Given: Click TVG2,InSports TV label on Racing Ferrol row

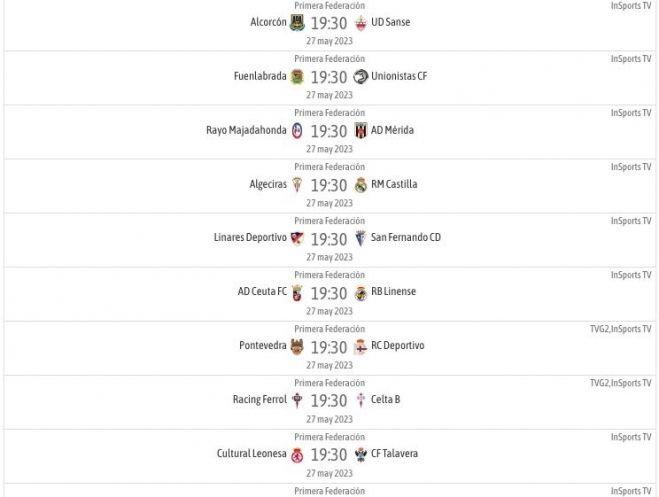Looking at the screenshot, I should pos(621,383).
